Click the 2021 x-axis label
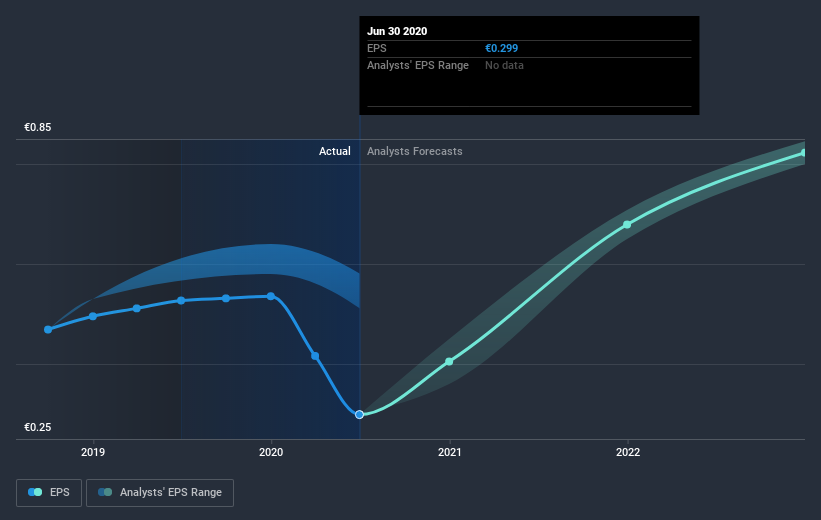The width and height of the screenshot is (821, 520). 450,452
